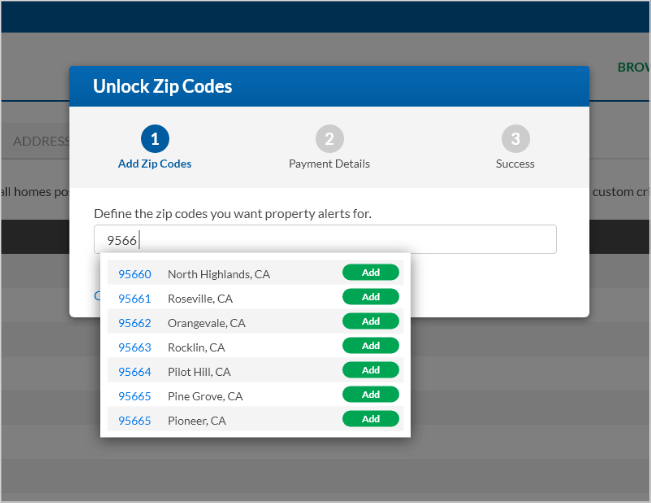This screenshot has width=651, height=503.
Task: Add the Orangevale, CA zip code
Action: click(370, 322)
